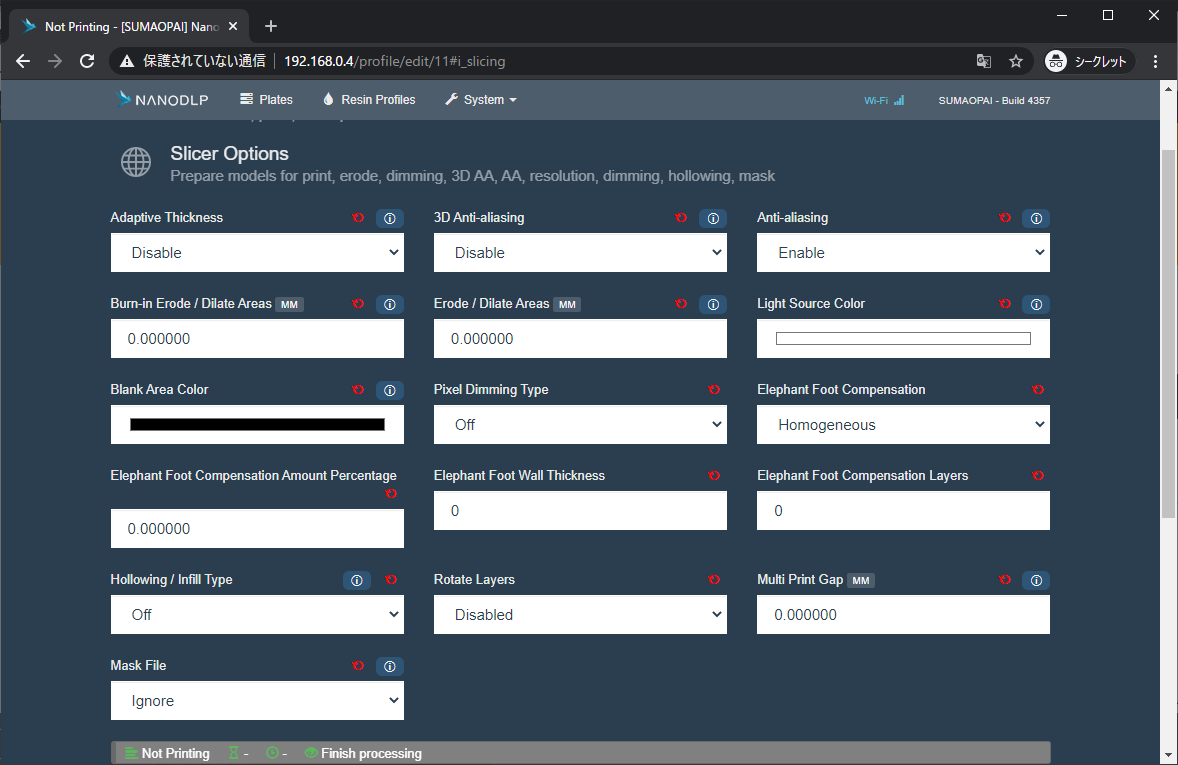Expand the Adaptive Thickness dropdown

point(257,252)
